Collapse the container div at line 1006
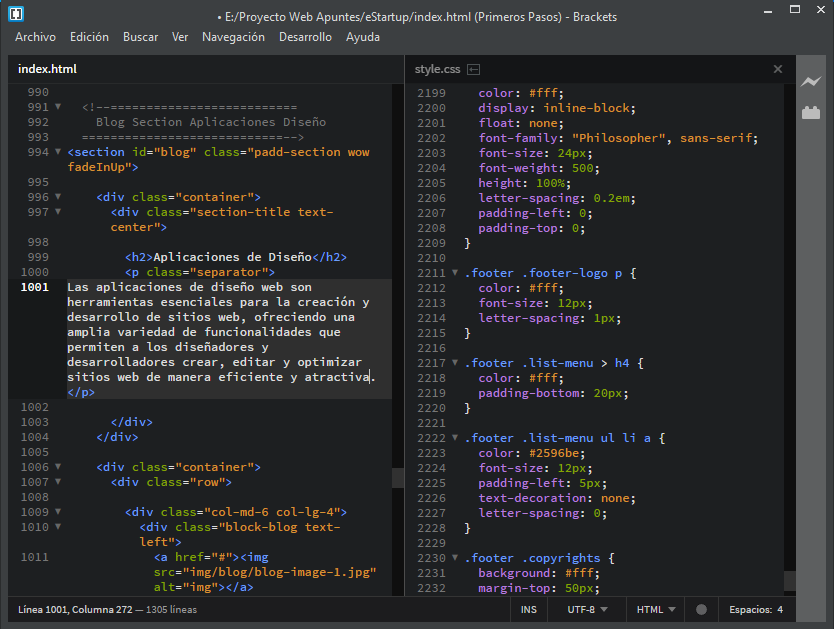The height and width of the screenshot is (629, 834). [58, 467]
